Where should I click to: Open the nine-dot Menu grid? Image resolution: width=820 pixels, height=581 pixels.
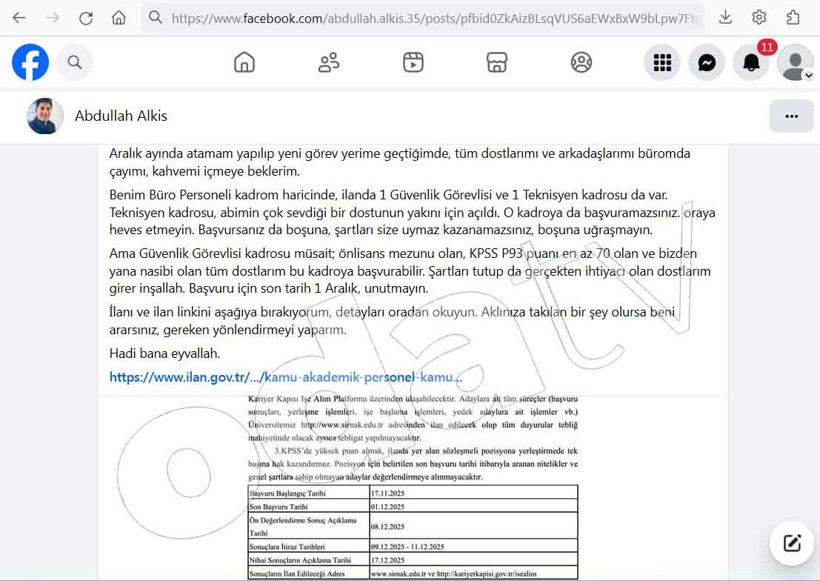pyautogui.click(x=662, y=63)
